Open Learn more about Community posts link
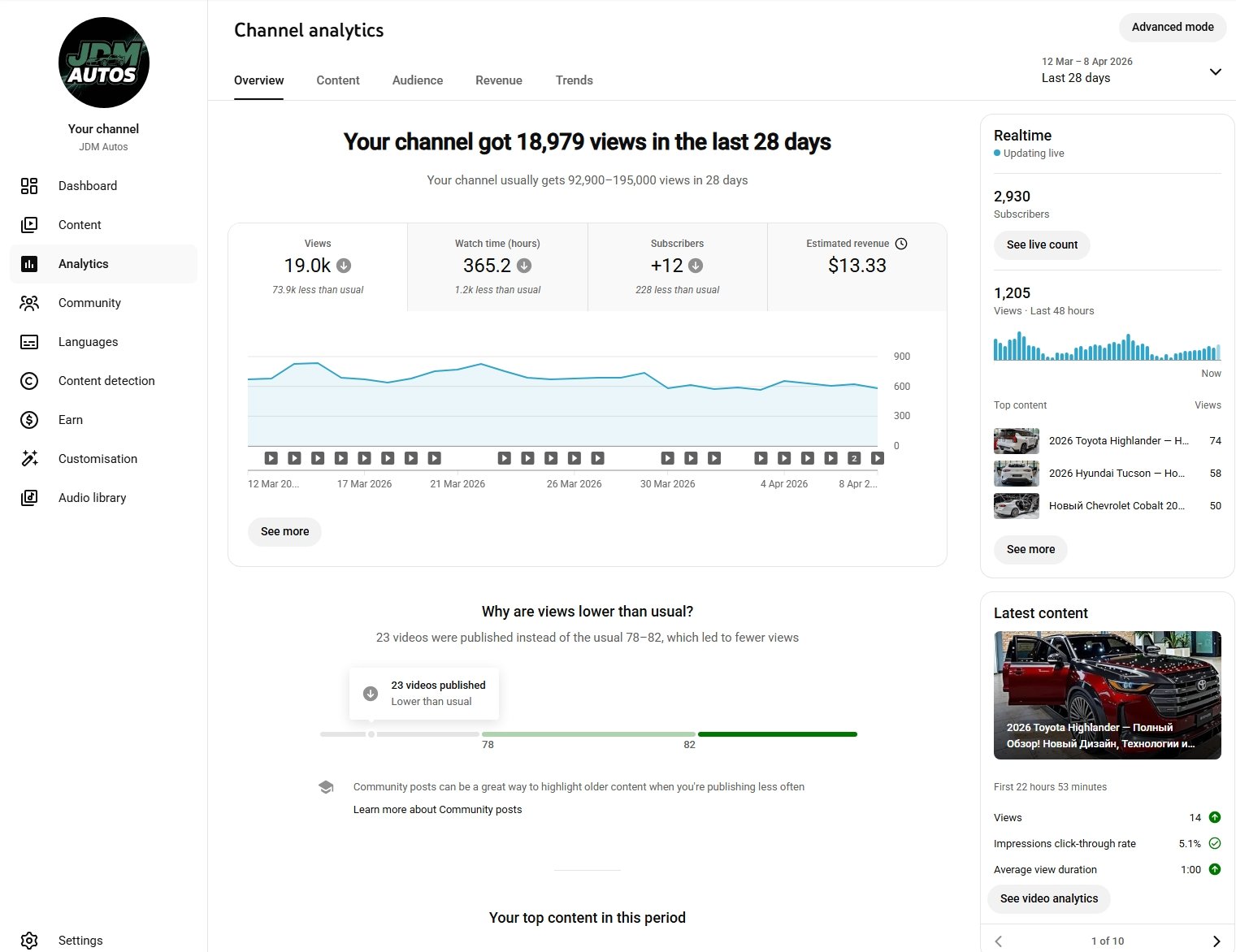This screenshot has width=1236, height=952. [x=437, y=810]
